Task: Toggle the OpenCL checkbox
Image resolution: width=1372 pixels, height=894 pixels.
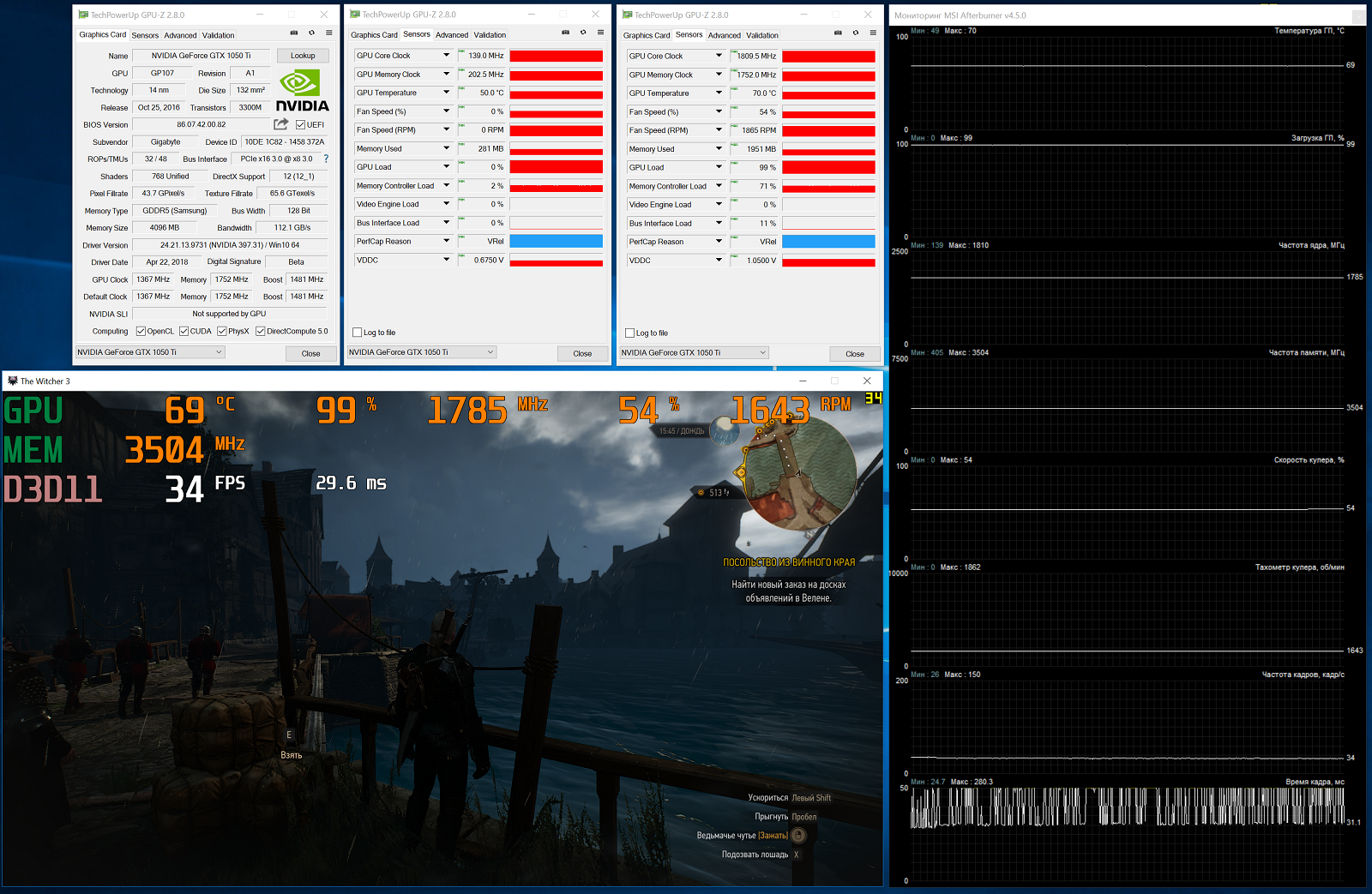Action: pos(141,331)
